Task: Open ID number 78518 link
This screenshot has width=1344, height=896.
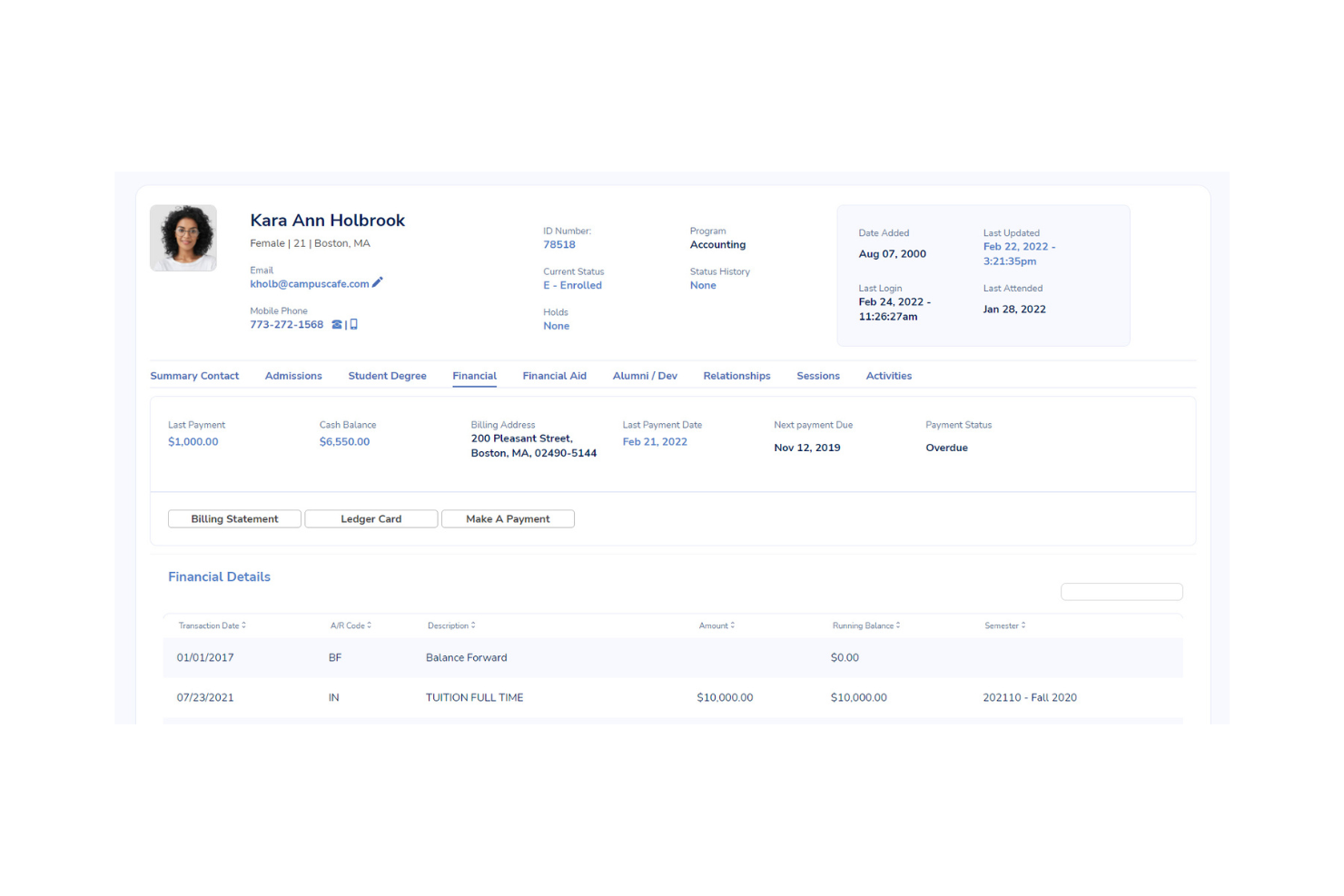Action: coord(559,245)
